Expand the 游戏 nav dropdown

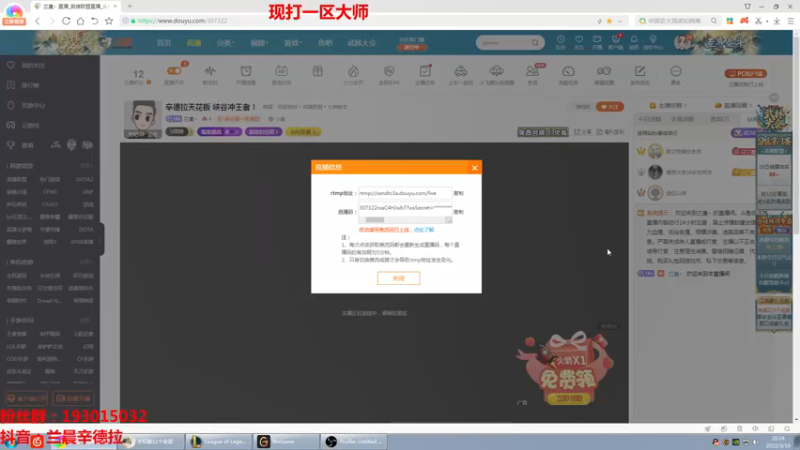click(x=292, y=43)
